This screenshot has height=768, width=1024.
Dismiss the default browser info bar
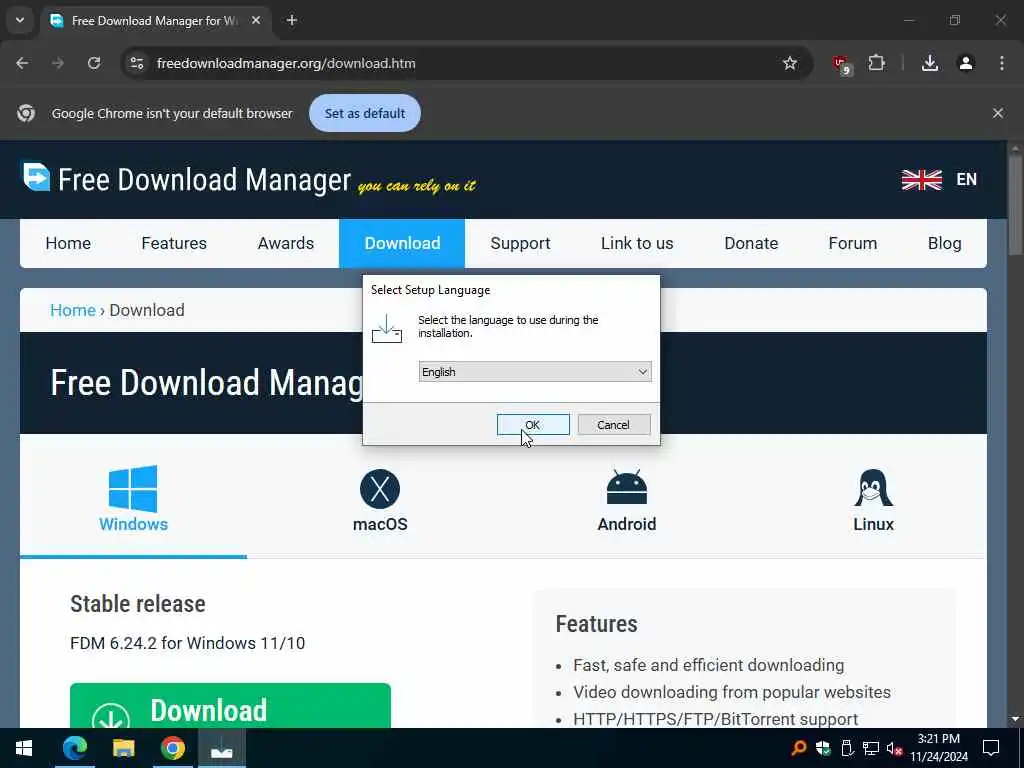pyautogui.click(x=998, y=113)
